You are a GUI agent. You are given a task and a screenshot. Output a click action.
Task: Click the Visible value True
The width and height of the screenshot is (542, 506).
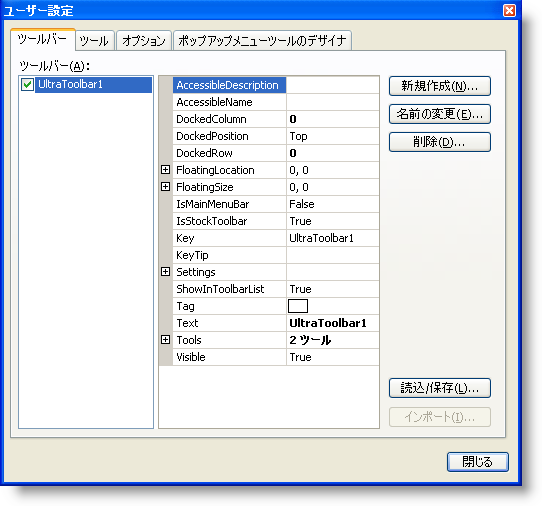tap(333, 357)
